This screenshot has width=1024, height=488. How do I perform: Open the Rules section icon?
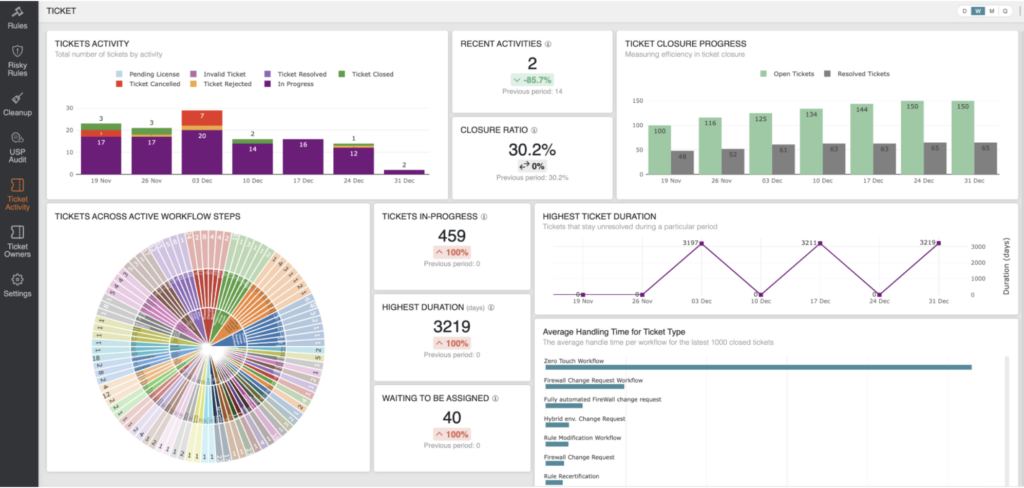(17, 12)
